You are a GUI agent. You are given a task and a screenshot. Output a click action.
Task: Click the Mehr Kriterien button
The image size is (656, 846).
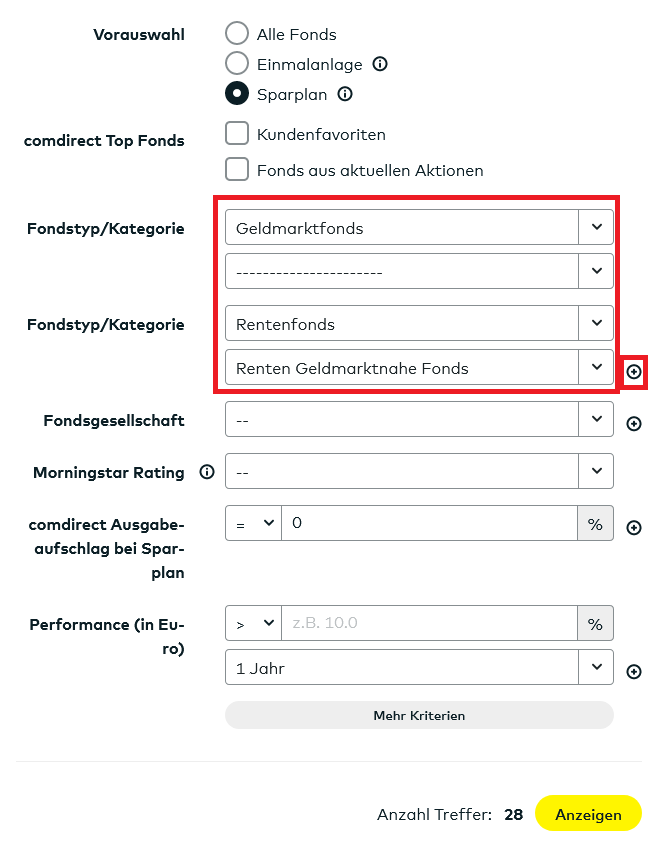pos(419,716)
